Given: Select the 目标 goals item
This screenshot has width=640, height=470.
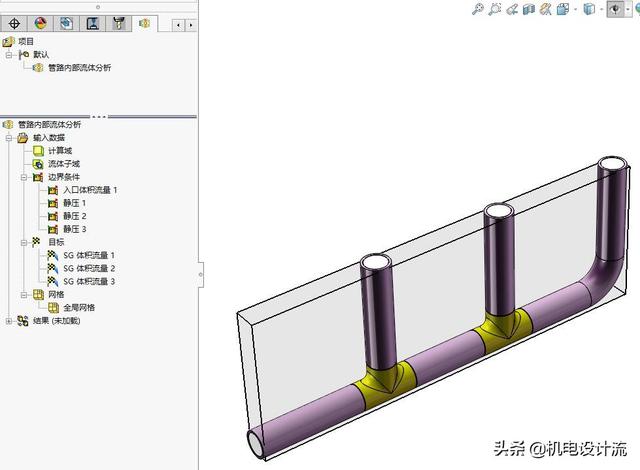Looking at the screenshot, I should (x=56, y=242).
